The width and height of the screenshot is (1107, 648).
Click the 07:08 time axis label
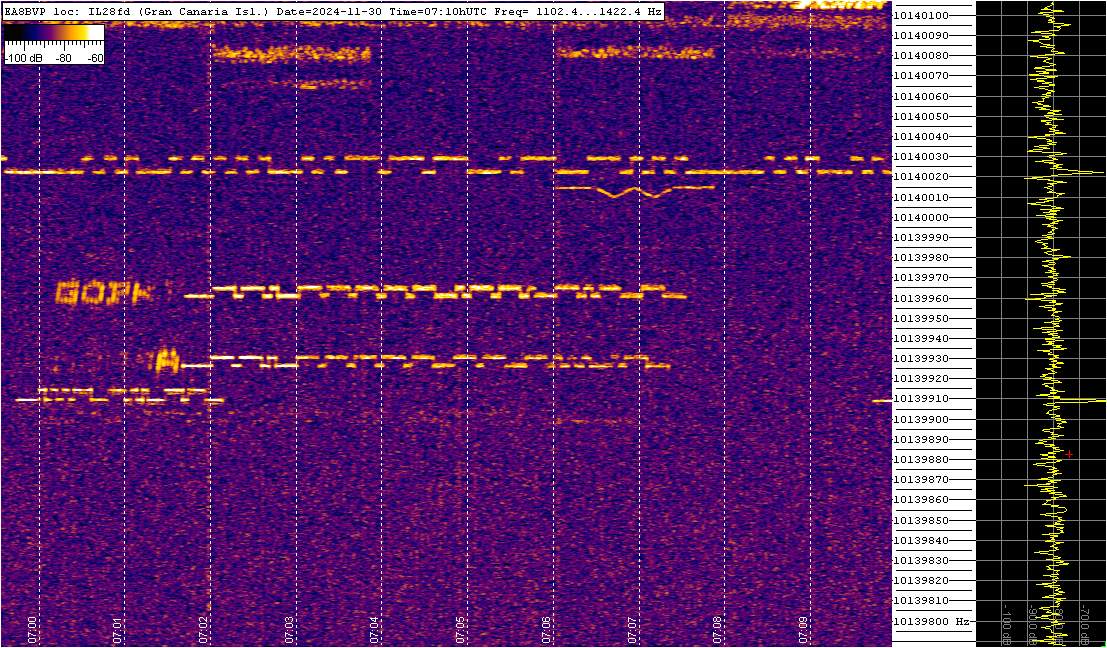(715, 628)
